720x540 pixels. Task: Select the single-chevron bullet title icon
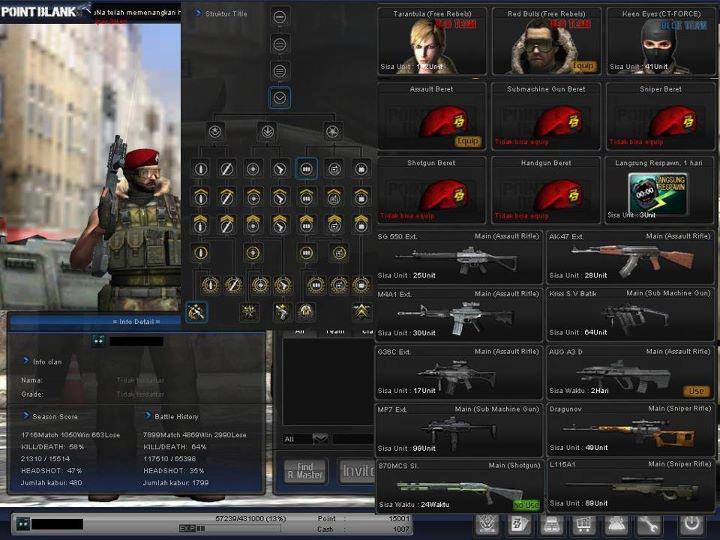tap(200, 197)
